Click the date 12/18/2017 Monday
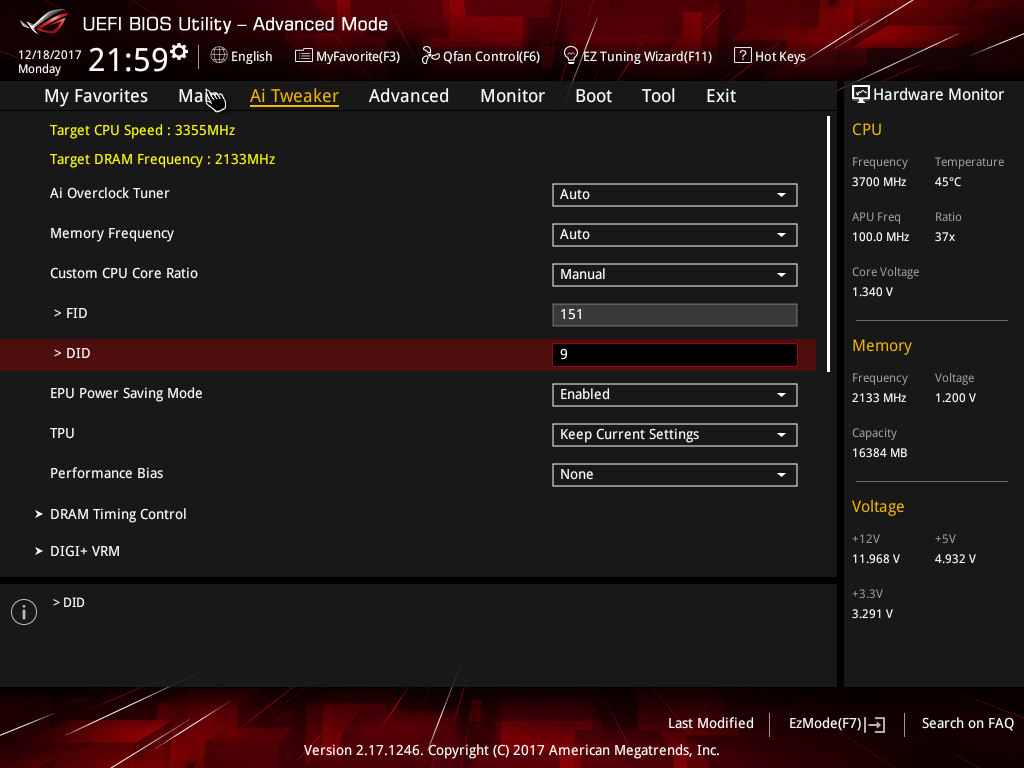The width and height of the screenshot is (1024, 768). coord(49,61)
